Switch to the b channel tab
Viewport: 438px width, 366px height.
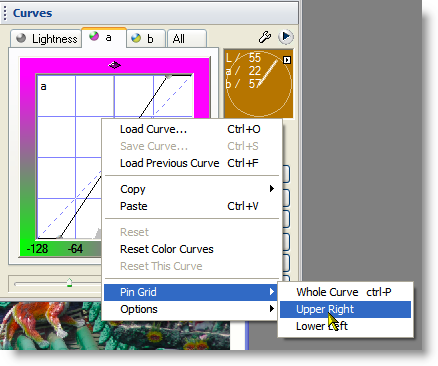click(146, 39)
